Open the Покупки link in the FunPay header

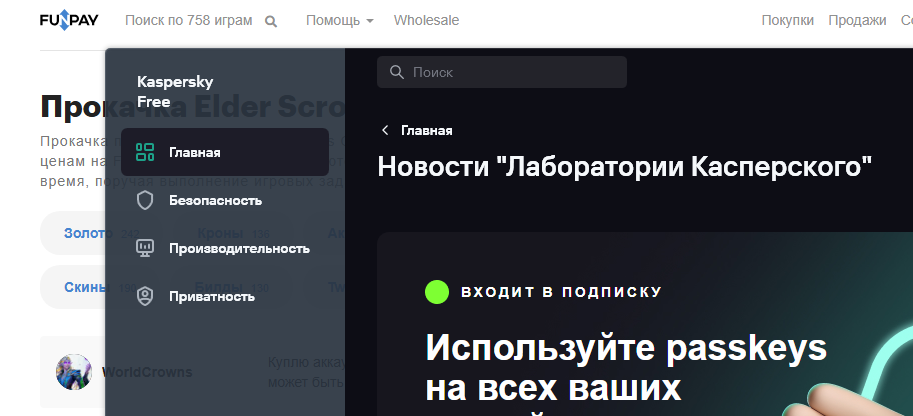click(x=787, y=21)
